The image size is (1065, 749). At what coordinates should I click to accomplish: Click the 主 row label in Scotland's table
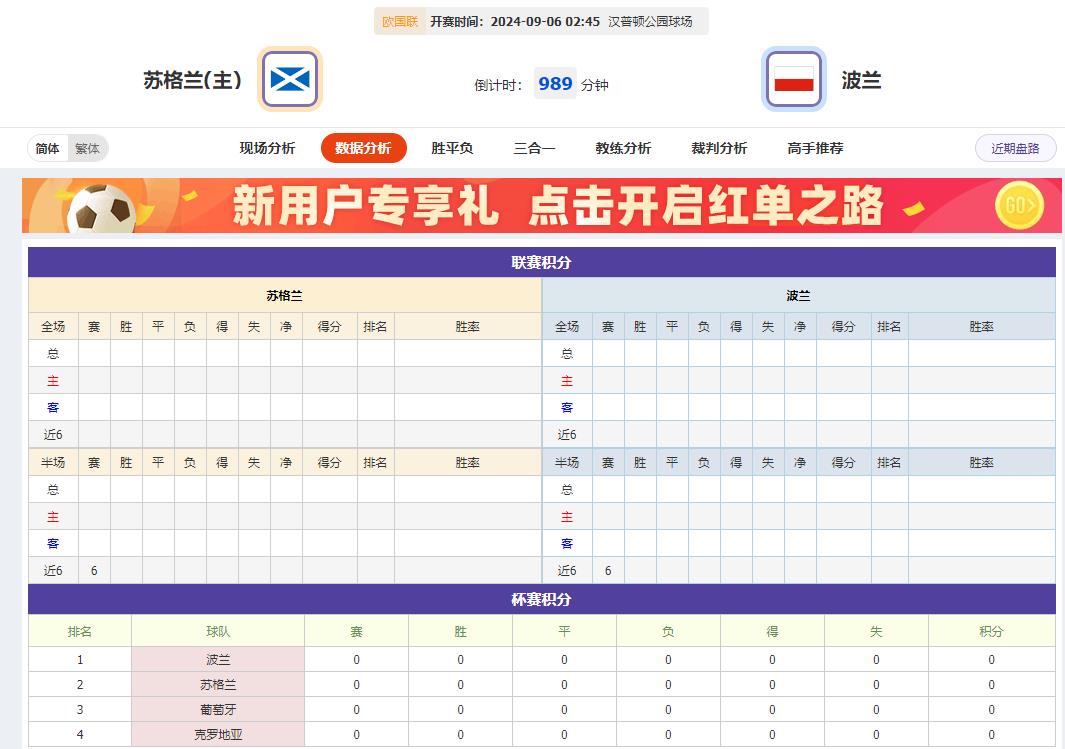point(52,380)
